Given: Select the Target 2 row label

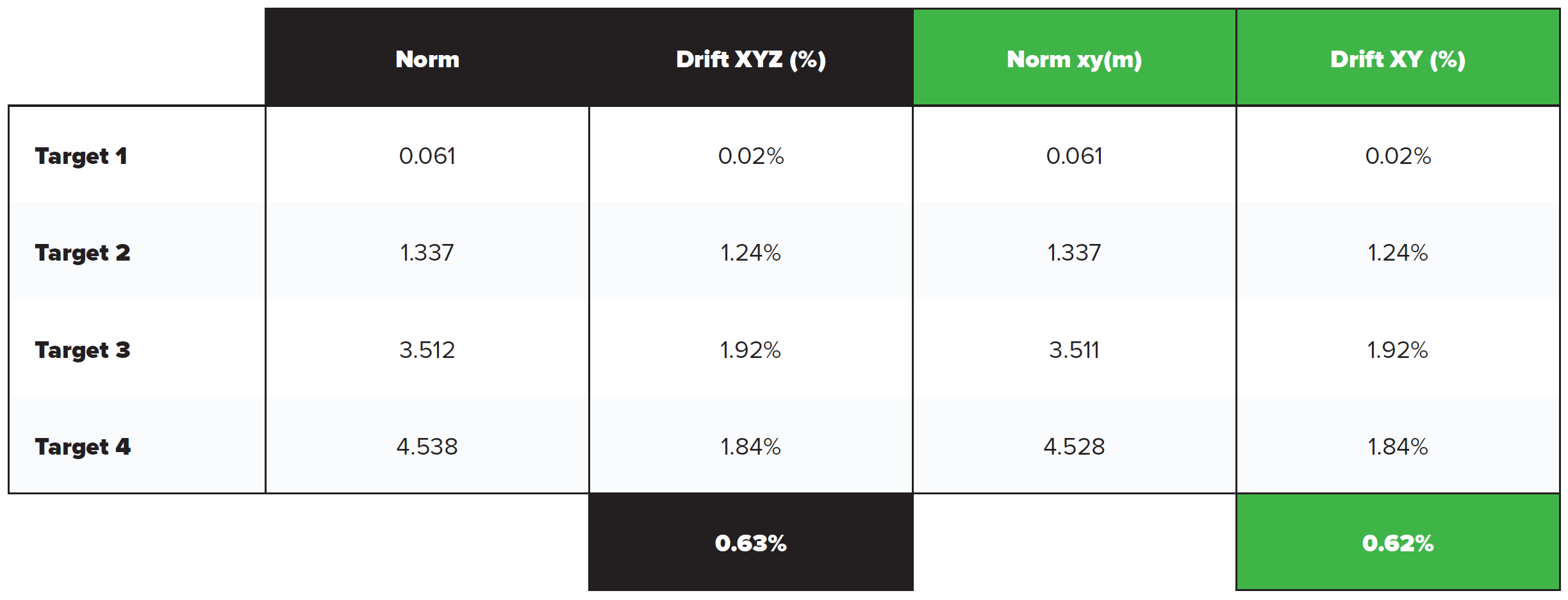Looking at the screenshot, I should coord(83,252).
